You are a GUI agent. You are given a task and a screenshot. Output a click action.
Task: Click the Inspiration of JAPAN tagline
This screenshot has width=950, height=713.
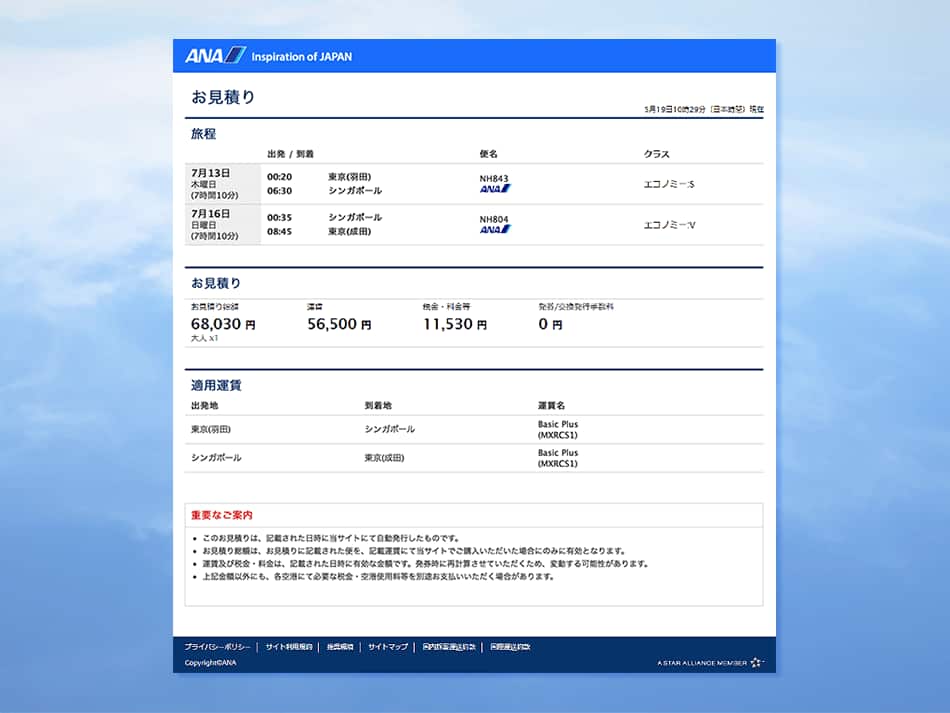(301, 57)
